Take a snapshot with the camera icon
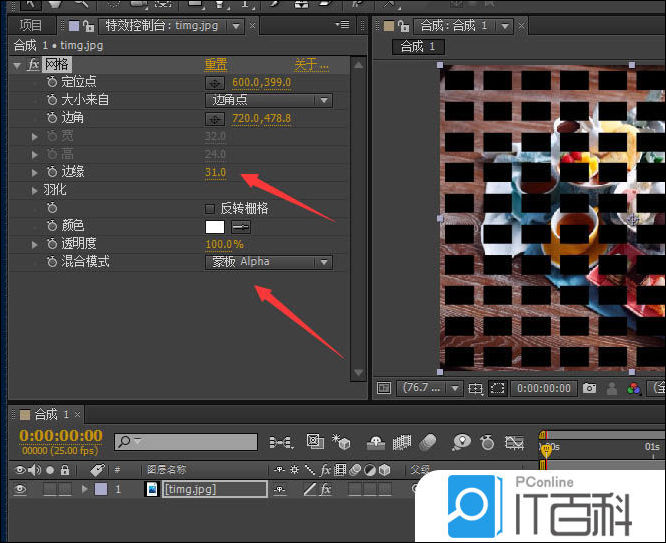The height and width of the screenshot is (543, 666). click(x=590, y=388)
